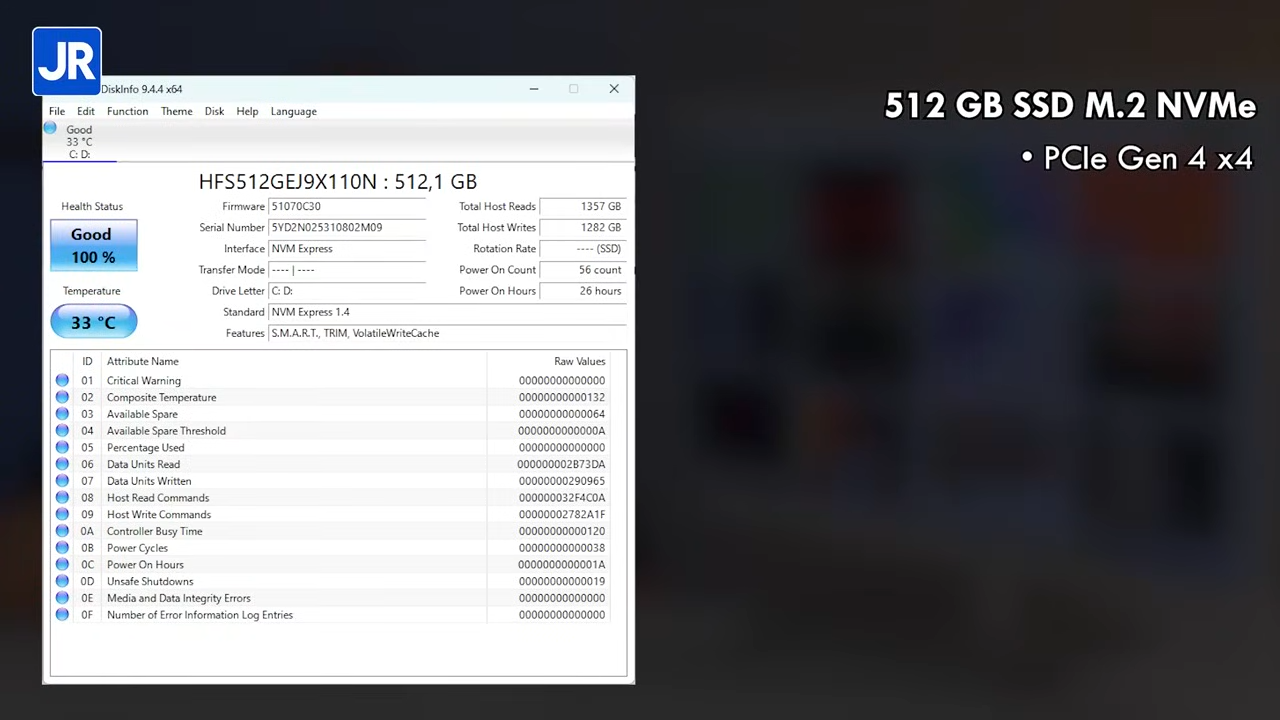Click the 33 °C temperature indicator
The width and height of the screenshot is (1280, 720).
click(x=93, y=321)
